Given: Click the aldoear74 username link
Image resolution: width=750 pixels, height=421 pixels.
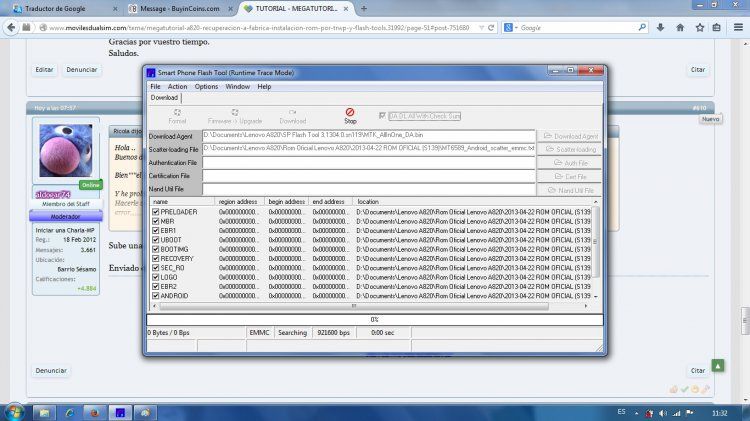Looking at the screenshot, I should click(53, 195).
